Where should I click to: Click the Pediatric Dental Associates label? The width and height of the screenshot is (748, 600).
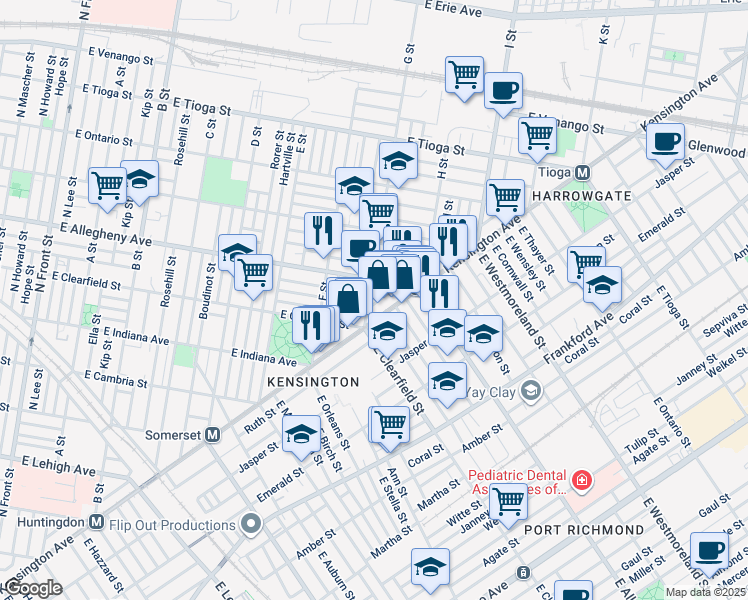[518, 482]
